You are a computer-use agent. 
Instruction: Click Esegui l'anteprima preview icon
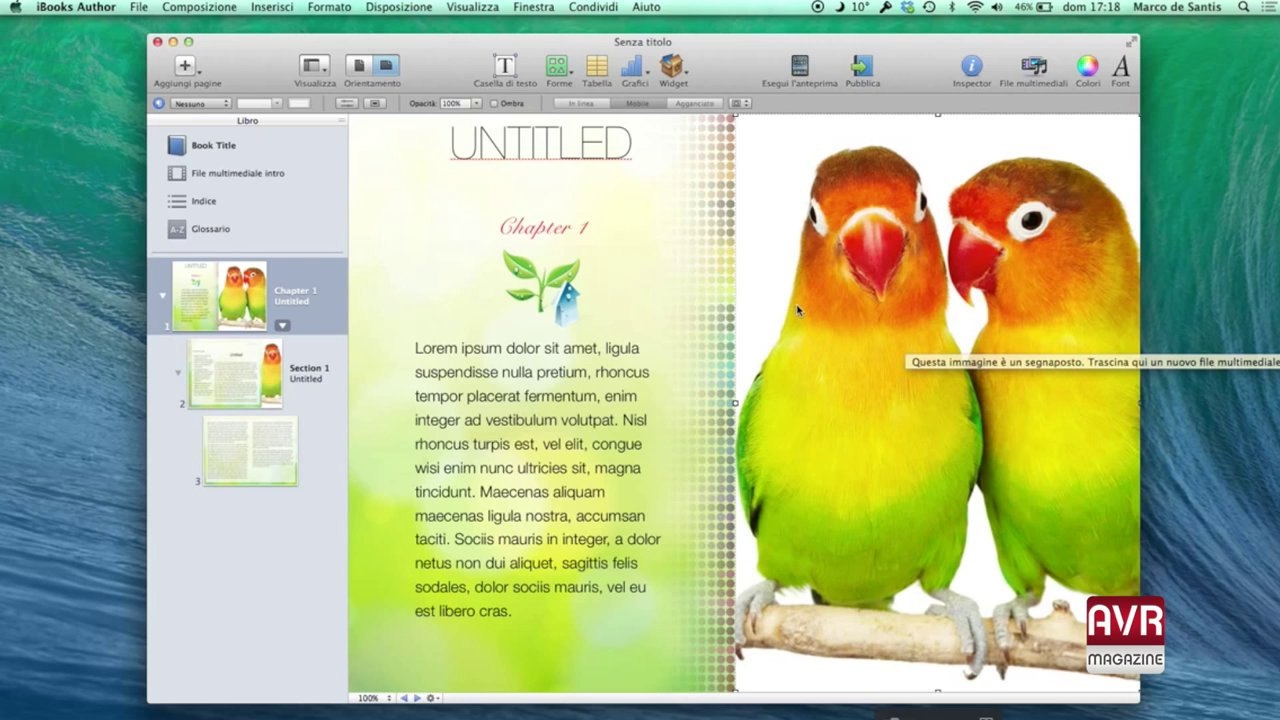coord(799,66)
